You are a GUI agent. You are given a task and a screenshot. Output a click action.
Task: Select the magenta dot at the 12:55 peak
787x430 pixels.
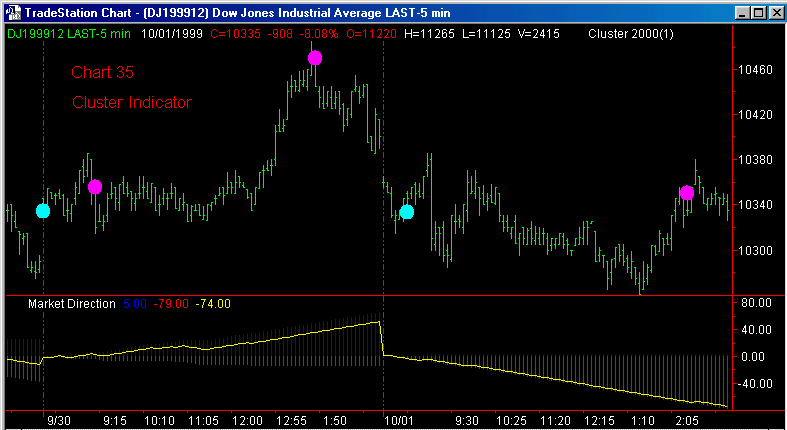tap(315, 58)
